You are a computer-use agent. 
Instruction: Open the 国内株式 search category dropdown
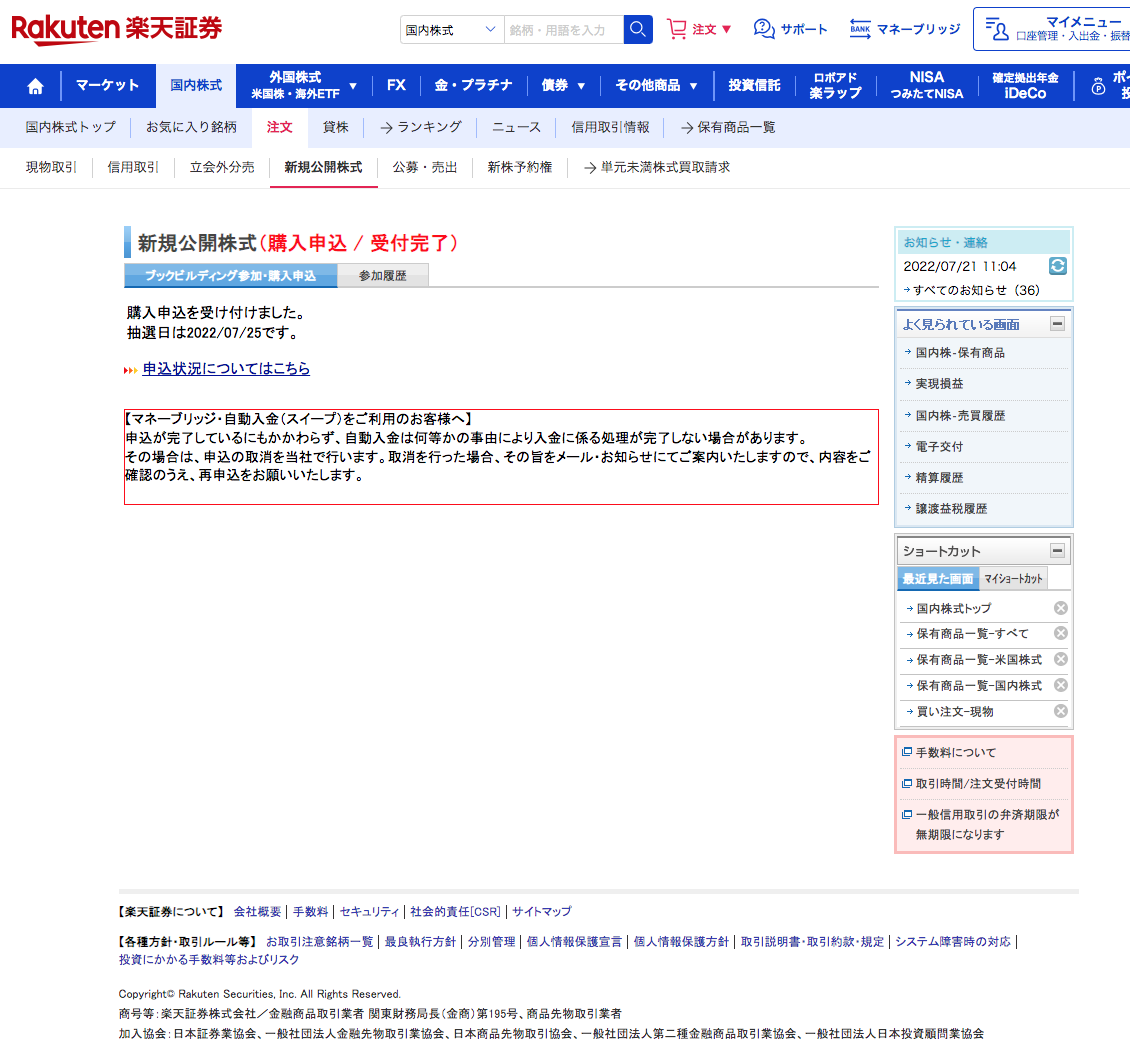(452, 30)
